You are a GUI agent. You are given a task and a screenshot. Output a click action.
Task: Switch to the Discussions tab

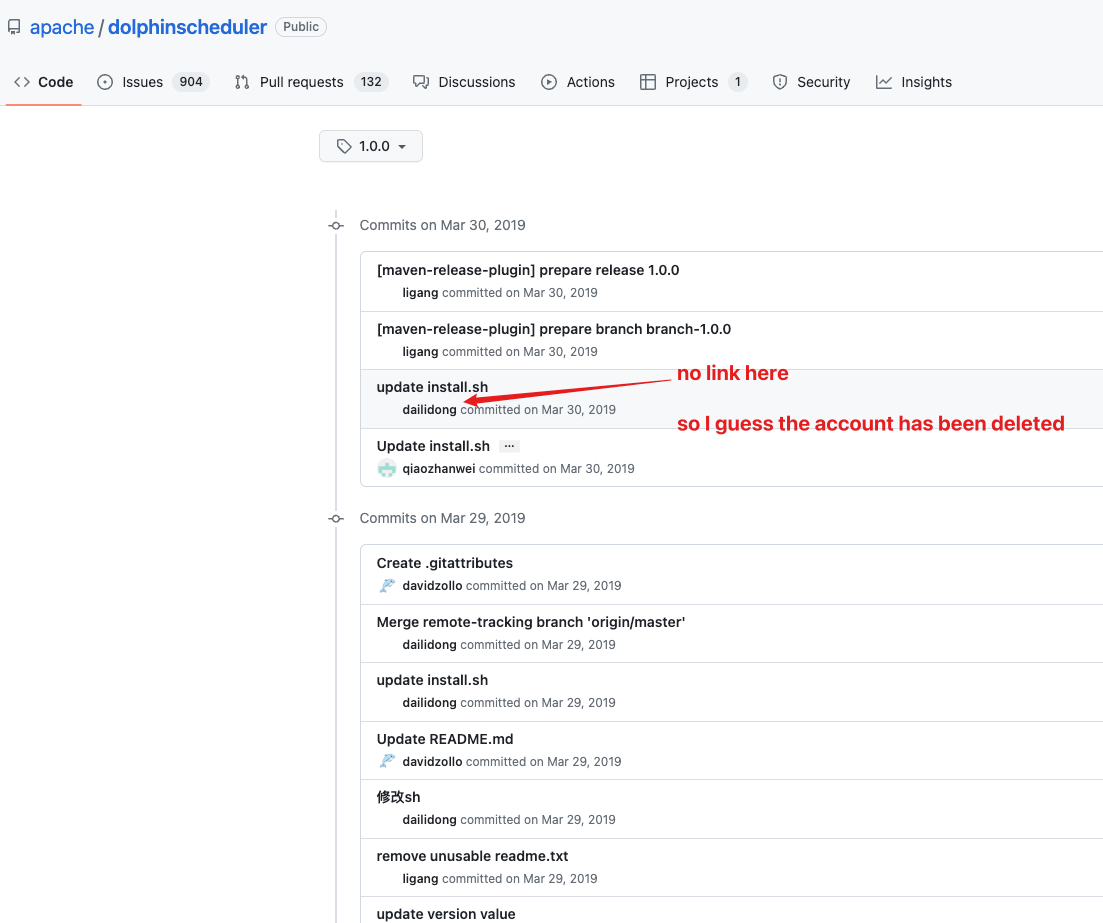tap(464, 82)
